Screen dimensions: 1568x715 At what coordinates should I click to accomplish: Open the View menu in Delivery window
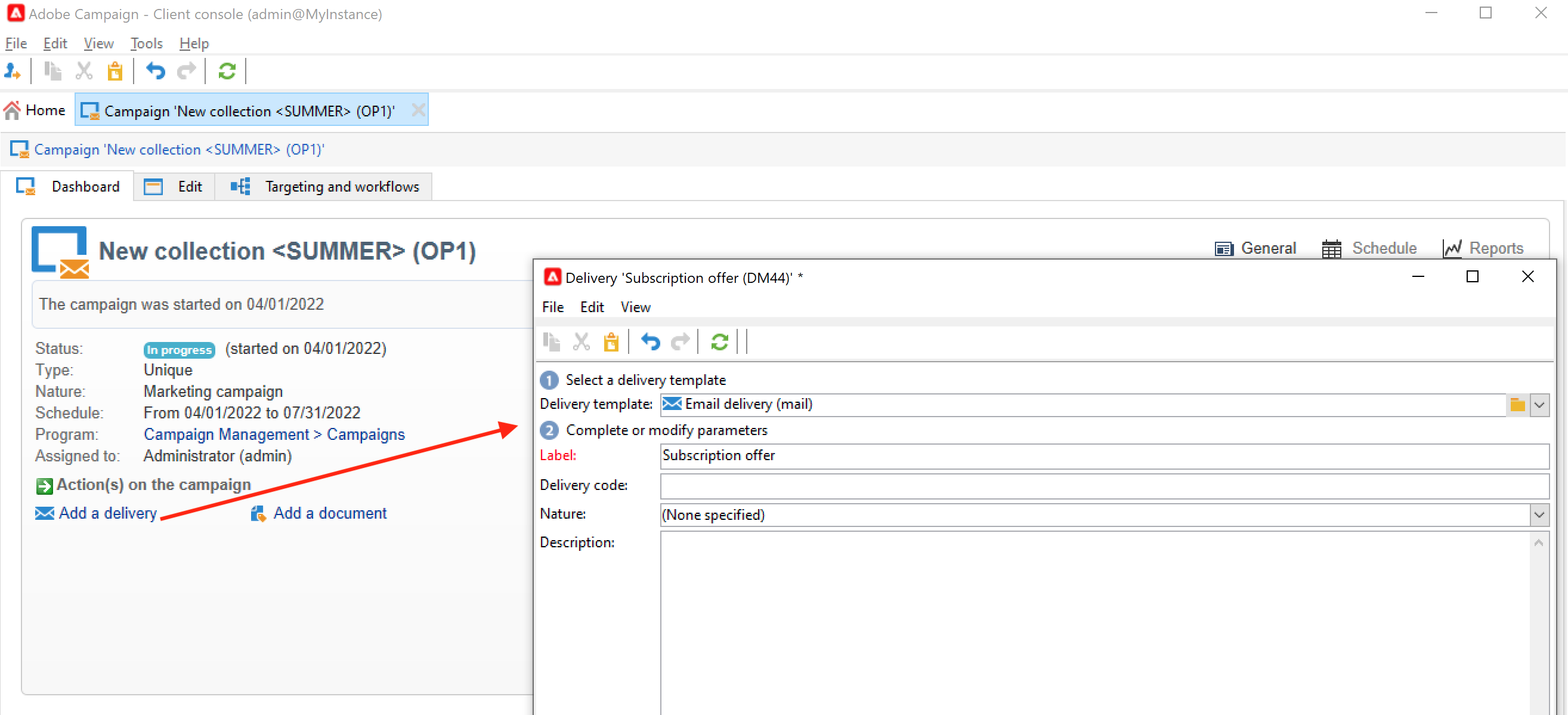click(x=635, y=307)
